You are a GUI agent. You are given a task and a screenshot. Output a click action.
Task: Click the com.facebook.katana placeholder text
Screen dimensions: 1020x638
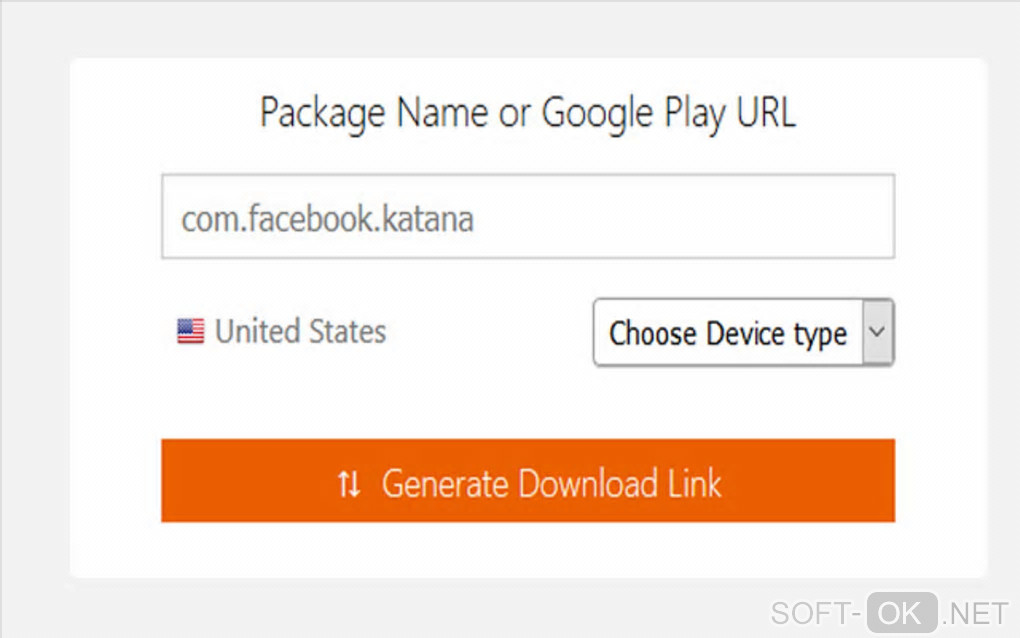[x=327, y=219]
